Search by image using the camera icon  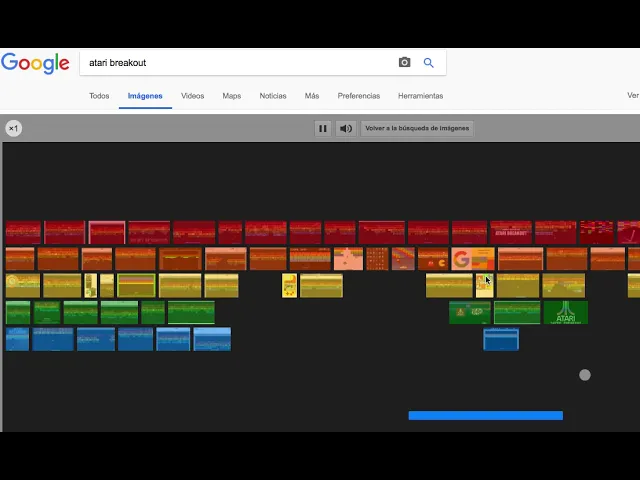click(404, 62)
